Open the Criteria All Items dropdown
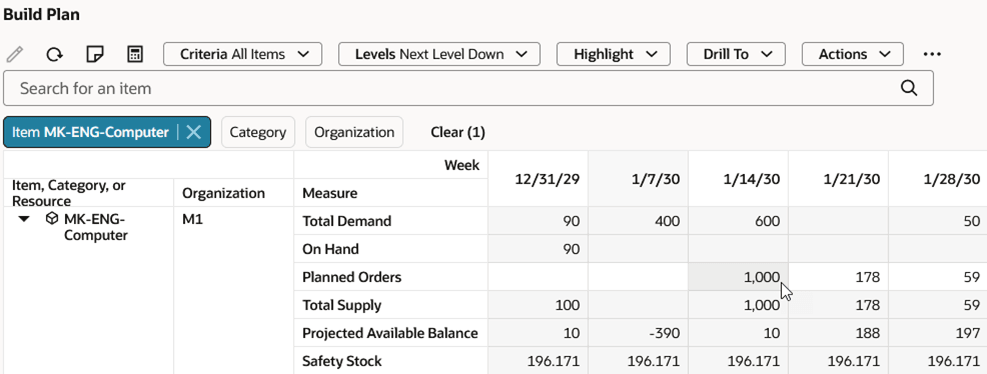Viewport: 987px width, 374px height. point(242,54)
